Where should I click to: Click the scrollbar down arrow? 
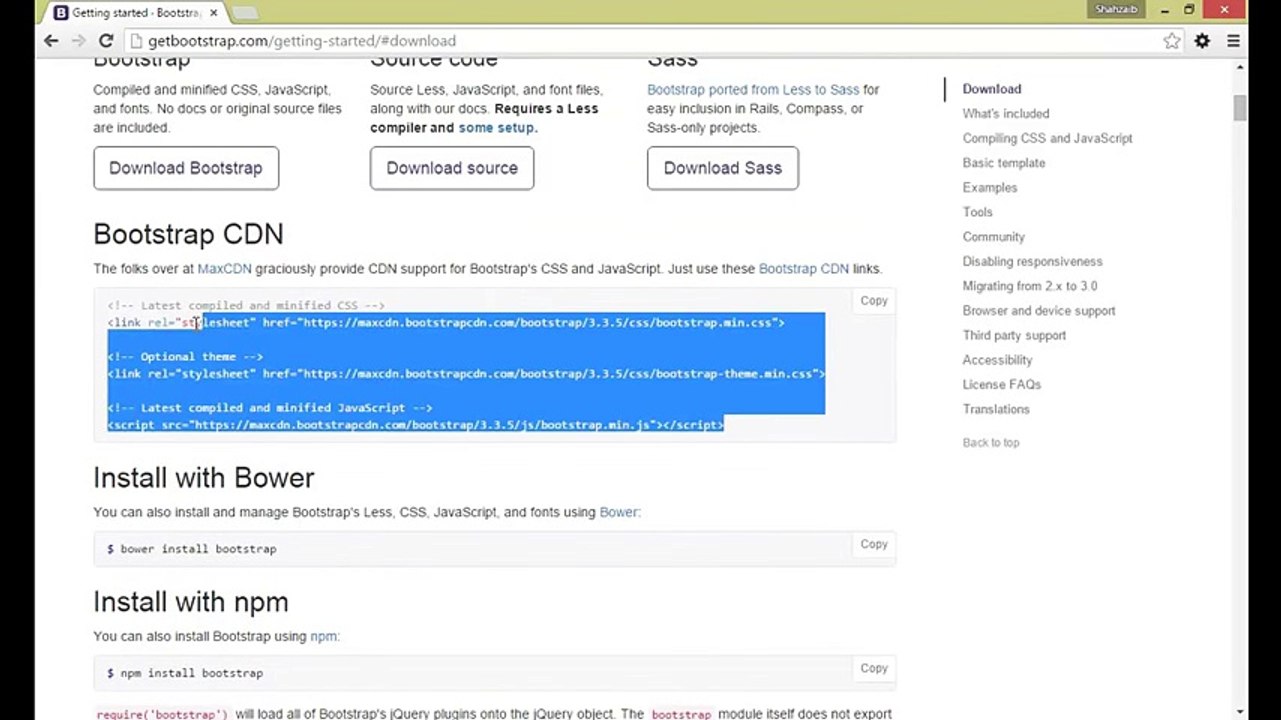(1240, 712)
